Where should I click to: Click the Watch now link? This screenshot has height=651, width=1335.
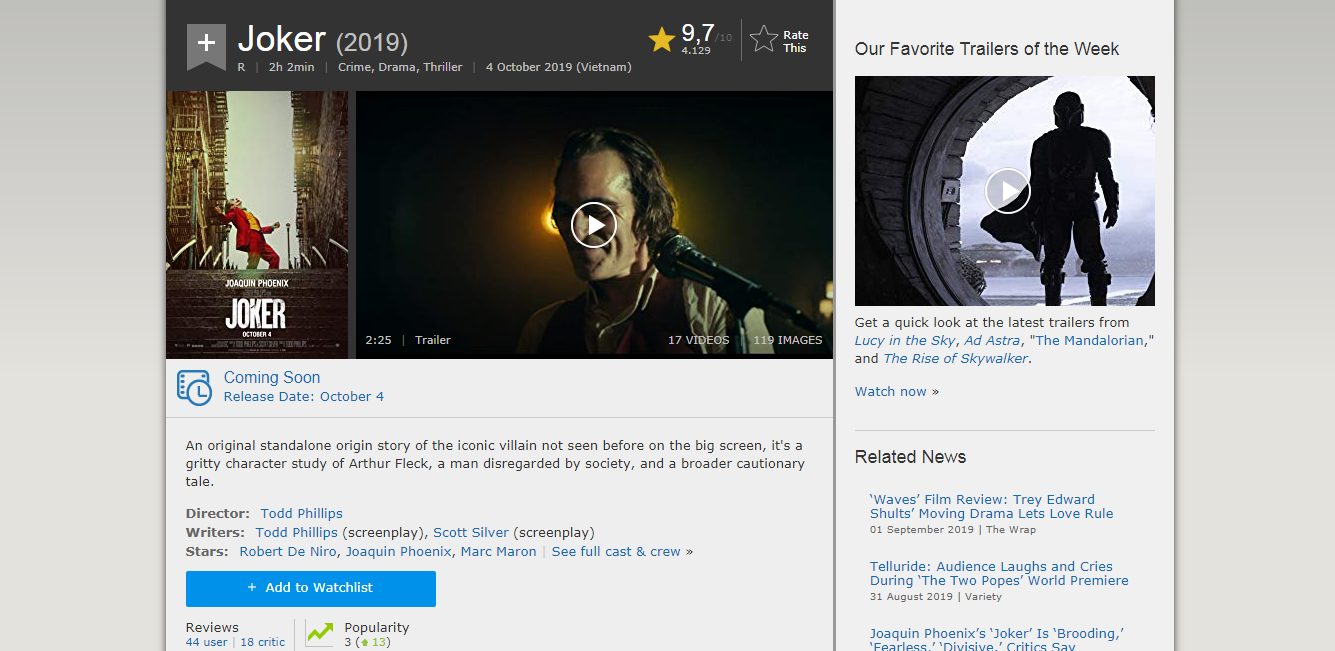890,391
